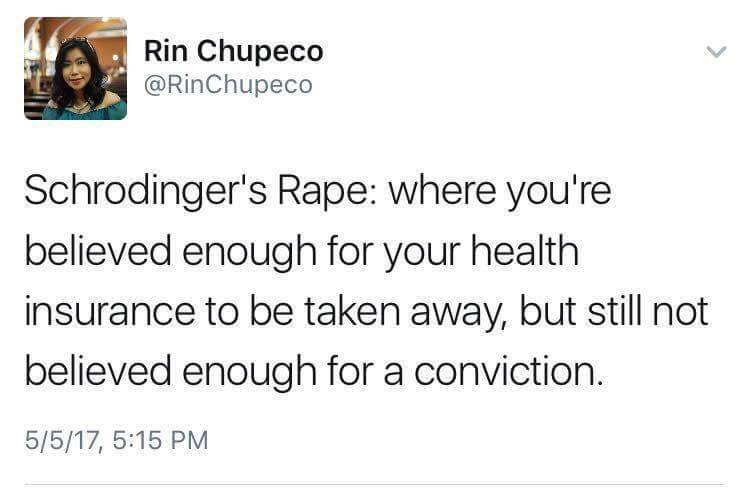The height and width of the screenshot is (489, 750).
Task: Tap the "5:15 PM" time portion
Action: (x=161, y=440)
